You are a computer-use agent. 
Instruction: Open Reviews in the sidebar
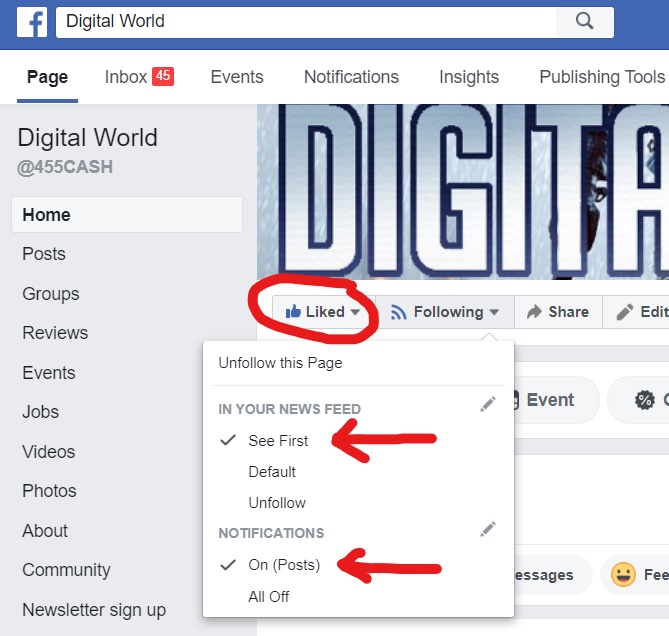click(x=55, y=333)
